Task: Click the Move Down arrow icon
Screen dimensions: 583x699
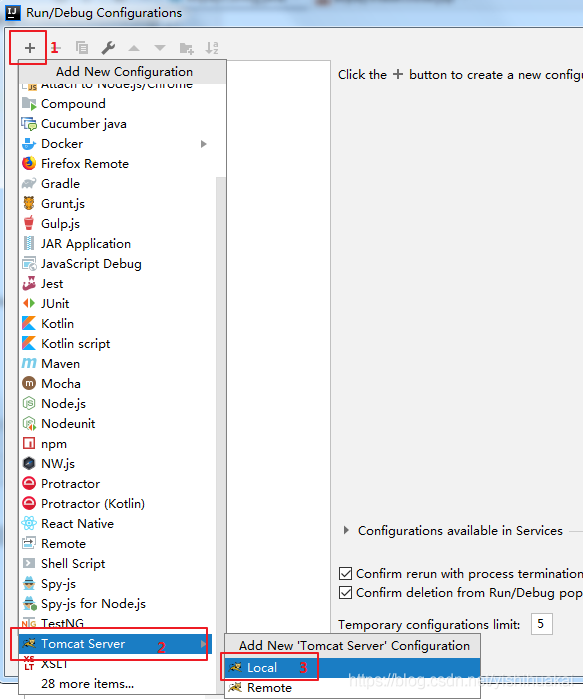Action: click(x=160, y=48)
